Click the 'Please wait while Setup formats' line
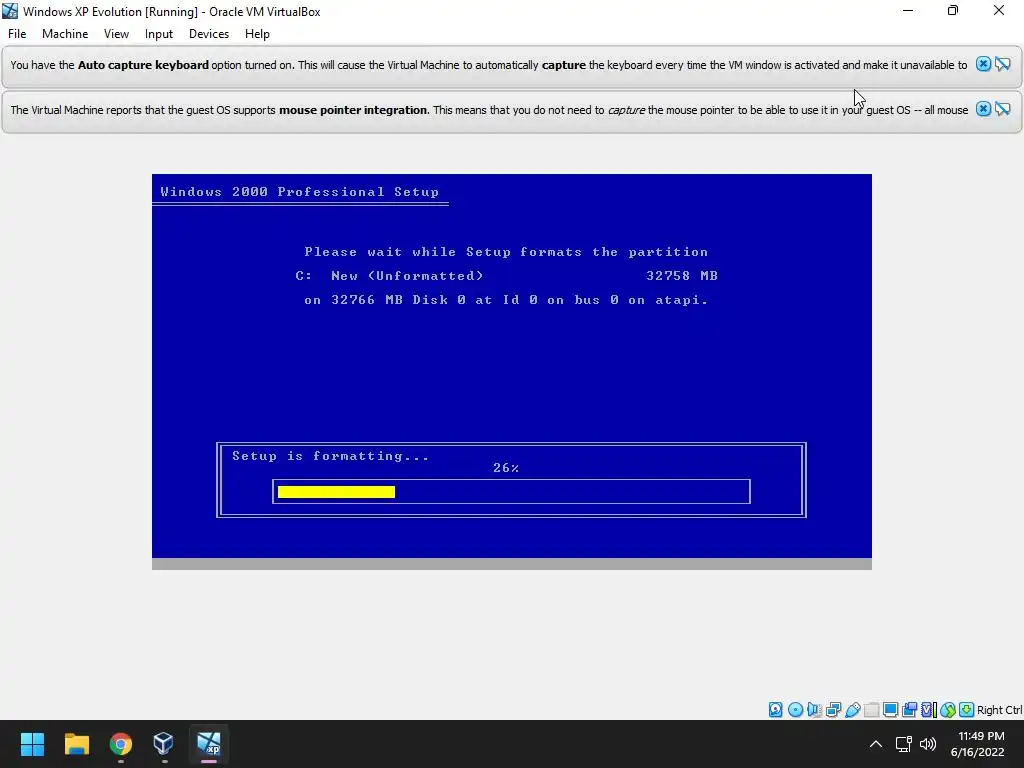The image size is (1024, 768). pos(506,252)
